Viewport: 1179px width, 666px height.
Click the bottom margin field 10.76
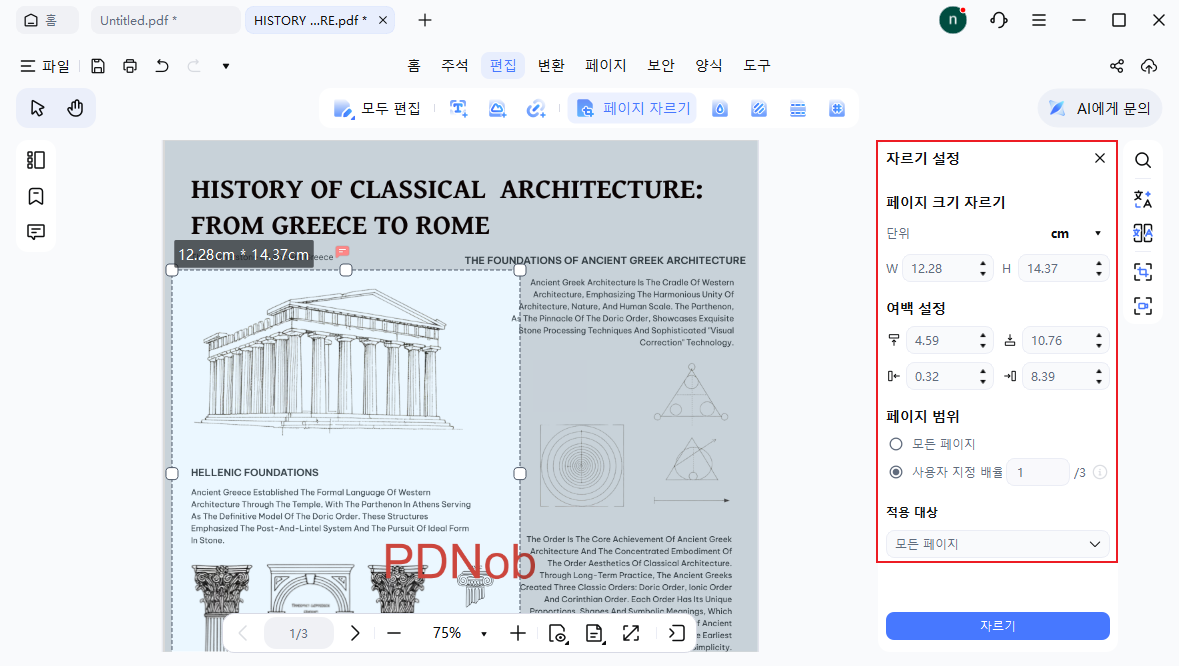coord(1065,341)
